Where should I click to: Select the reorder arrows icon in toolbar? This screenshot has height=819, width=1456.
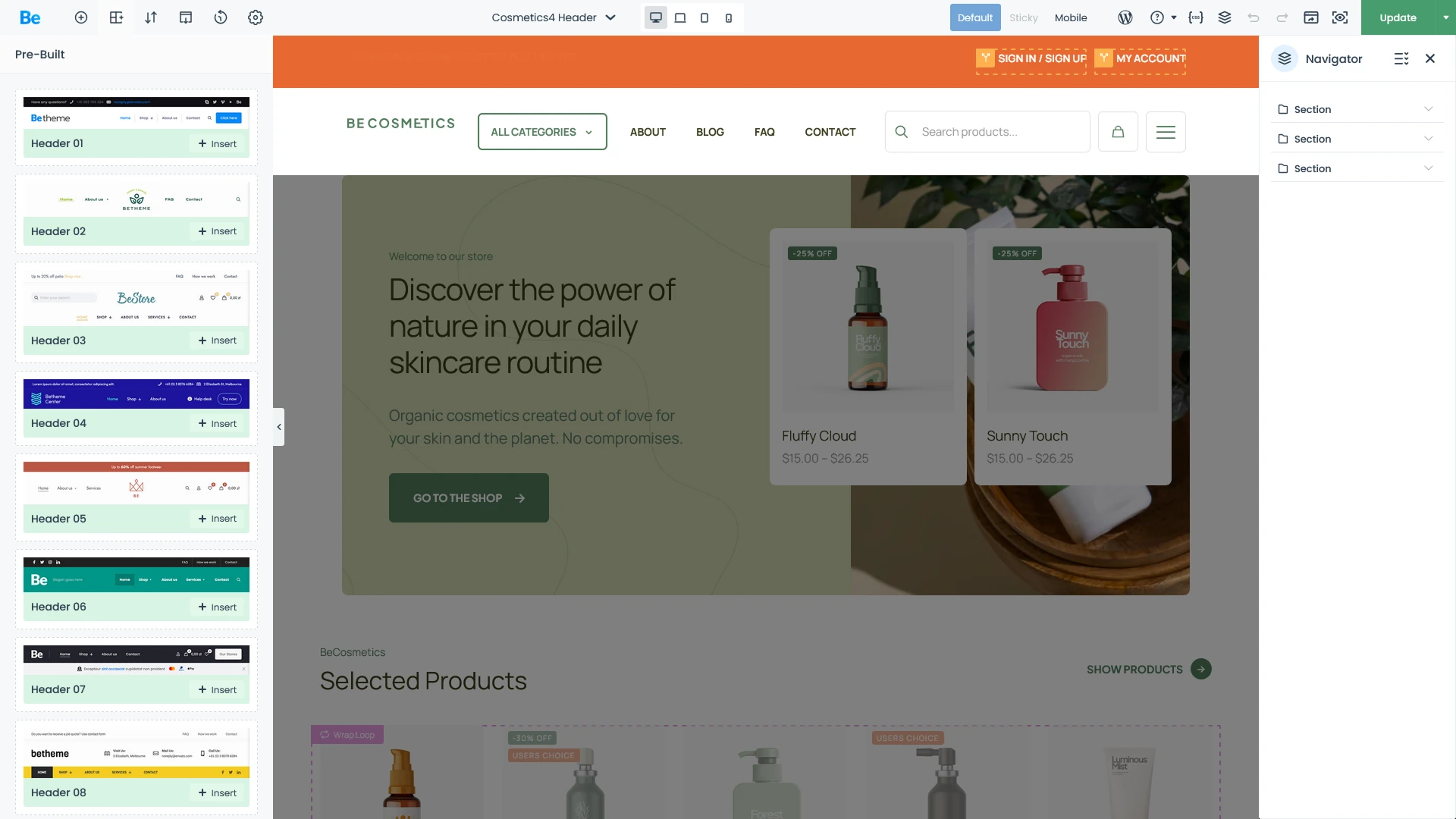(151, 17)
